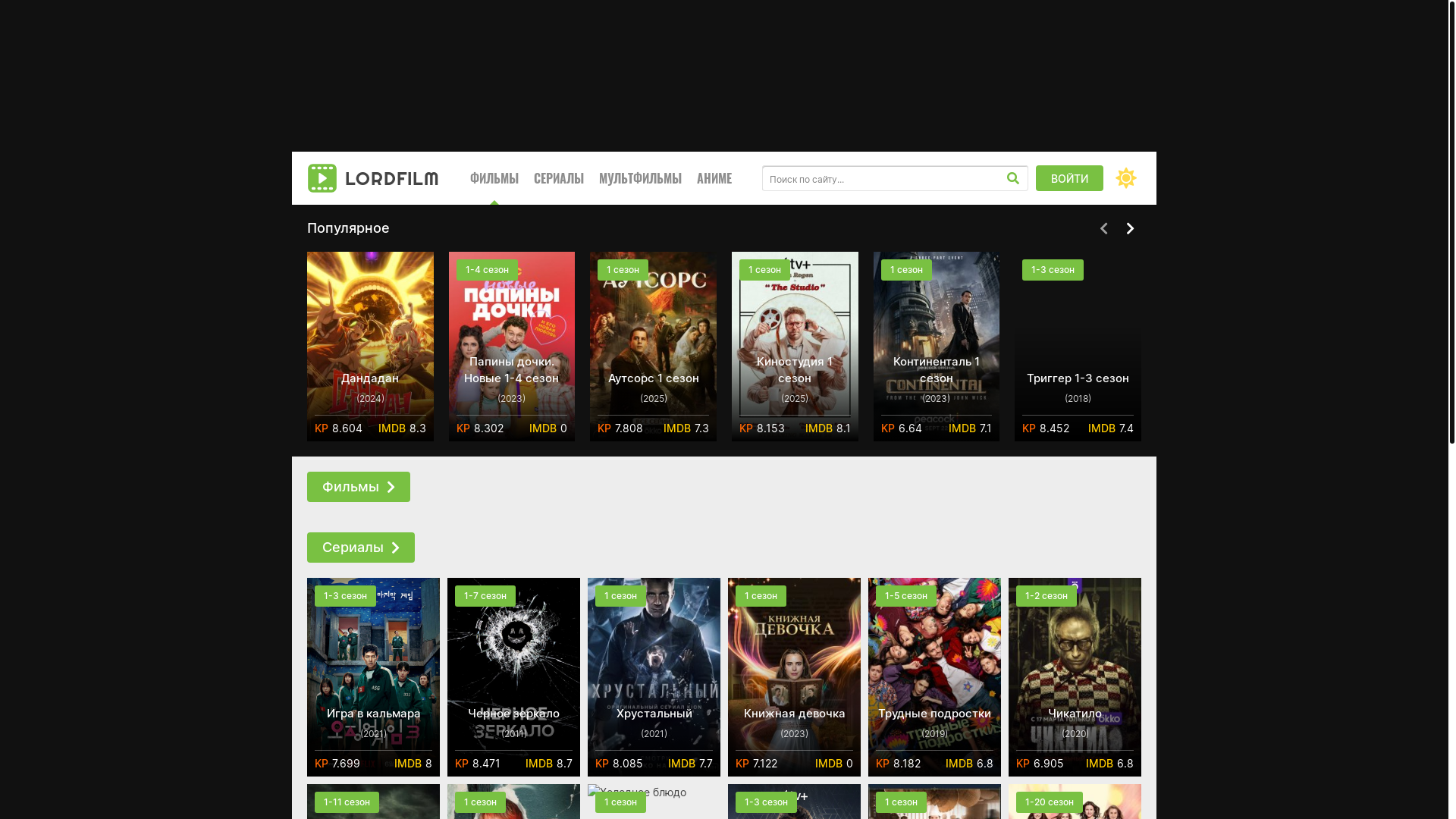
Task: Click the LordFilm logo icon
Action: point(322,178)
